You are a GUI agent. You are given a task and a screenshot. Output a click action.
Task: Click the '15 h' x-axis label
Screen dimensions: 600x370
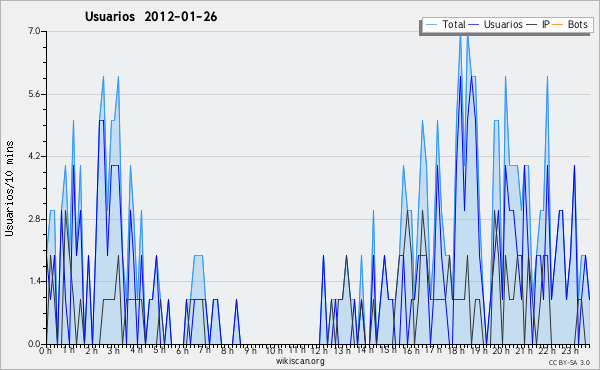[388, 350]
